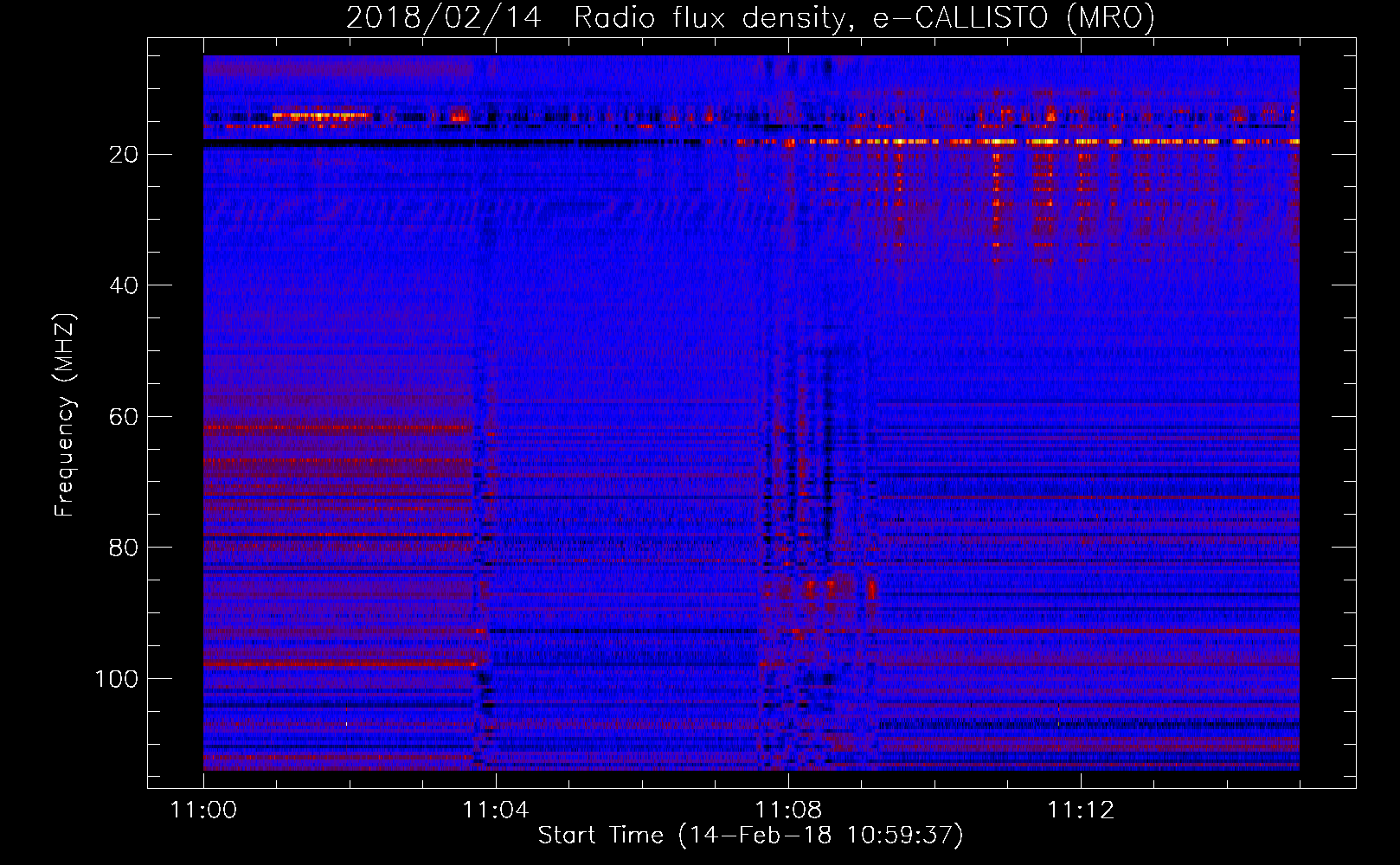
Task: Click the '40' frequency tick label
Action: coord(124,285)
